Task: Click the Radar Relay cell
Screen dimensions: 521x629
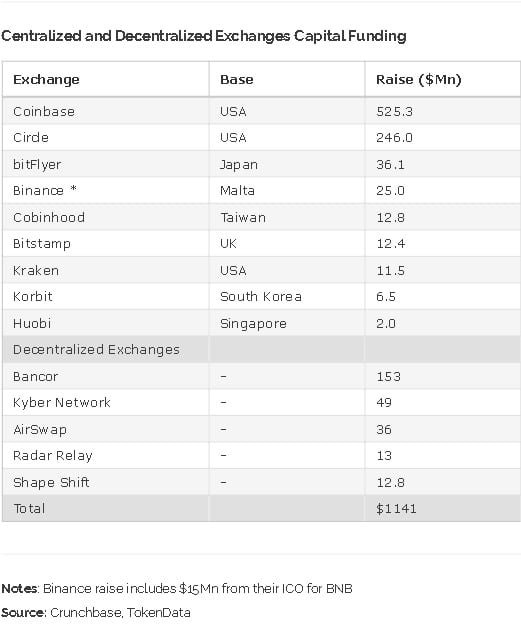Action: coord(53,456)
